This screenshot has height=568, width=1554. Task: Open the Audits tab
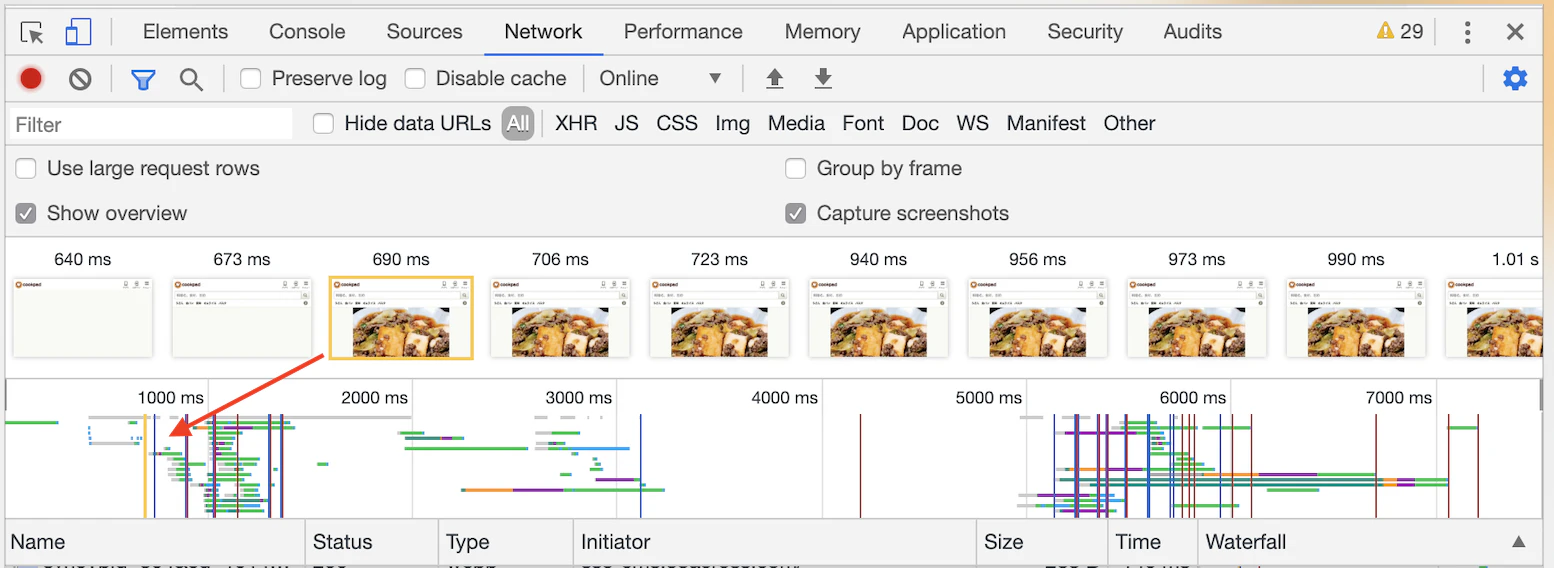click(1192, 32)
